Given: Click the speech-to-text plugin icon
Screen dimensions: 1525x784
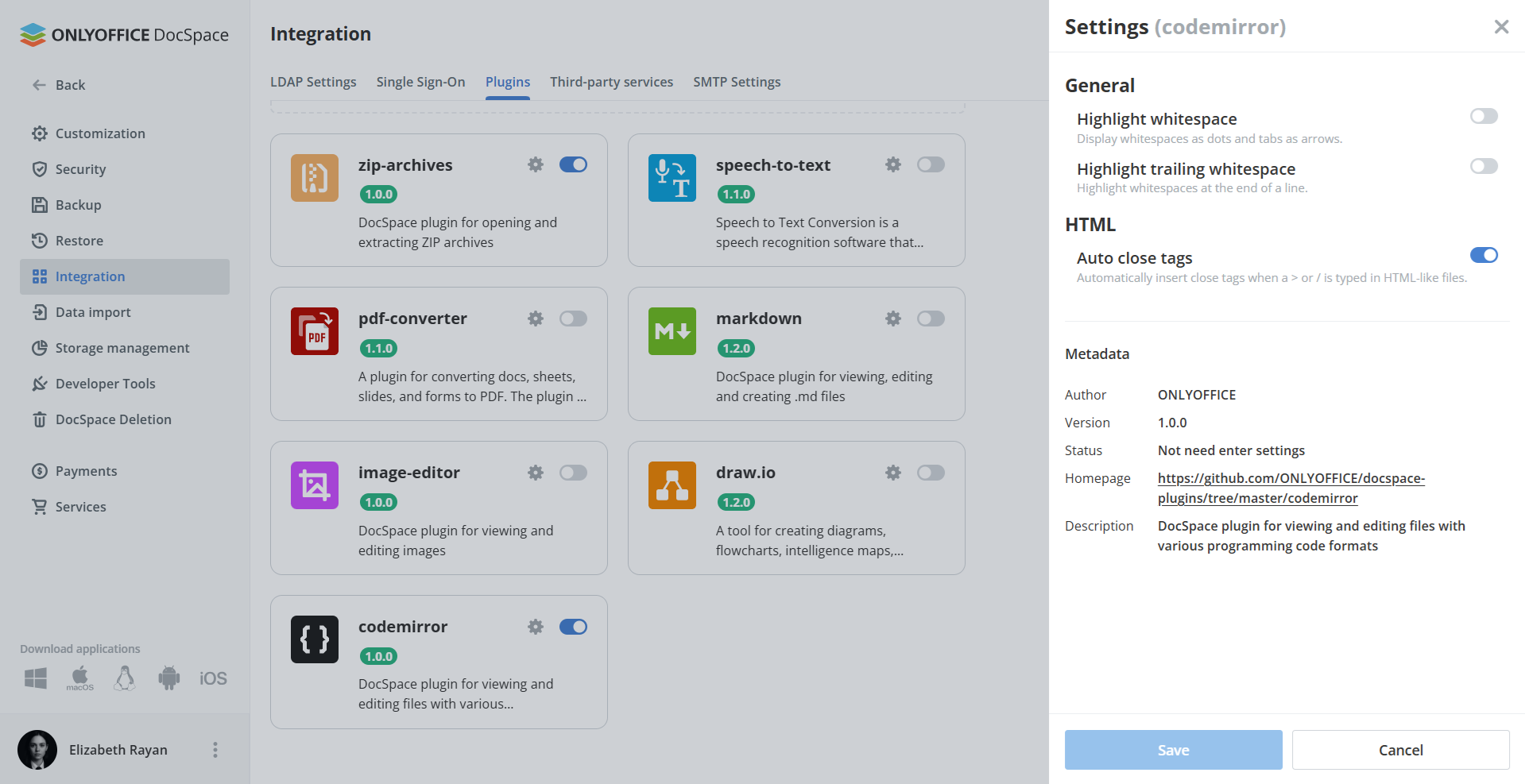Looking at the screenshot, I should point(672,178).
